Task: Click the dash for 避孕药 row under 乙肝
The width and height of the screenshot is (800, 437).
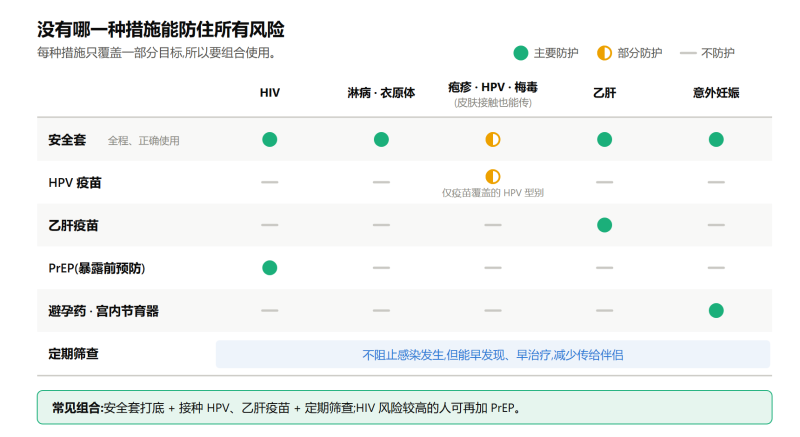Action: [x=605, y=311]
